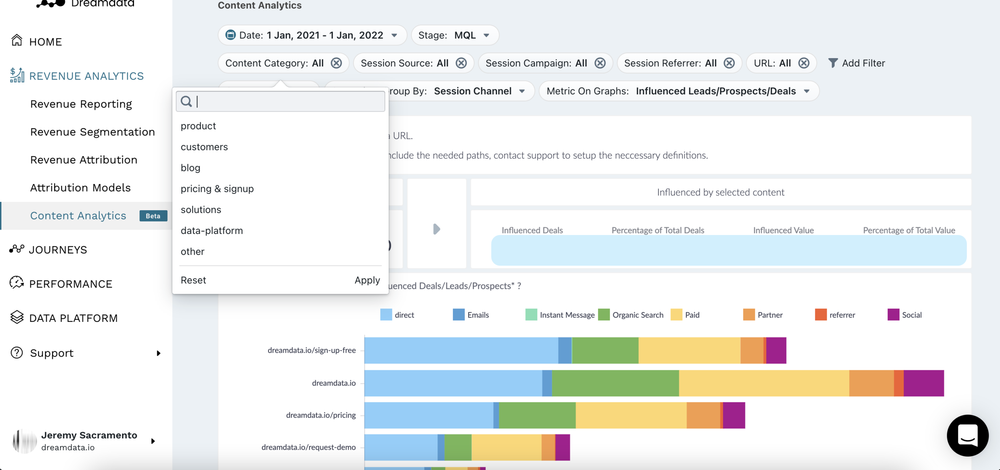The image size is (1000, 470).
Task: Expand the Support submenu arrow
Action: 158,353
